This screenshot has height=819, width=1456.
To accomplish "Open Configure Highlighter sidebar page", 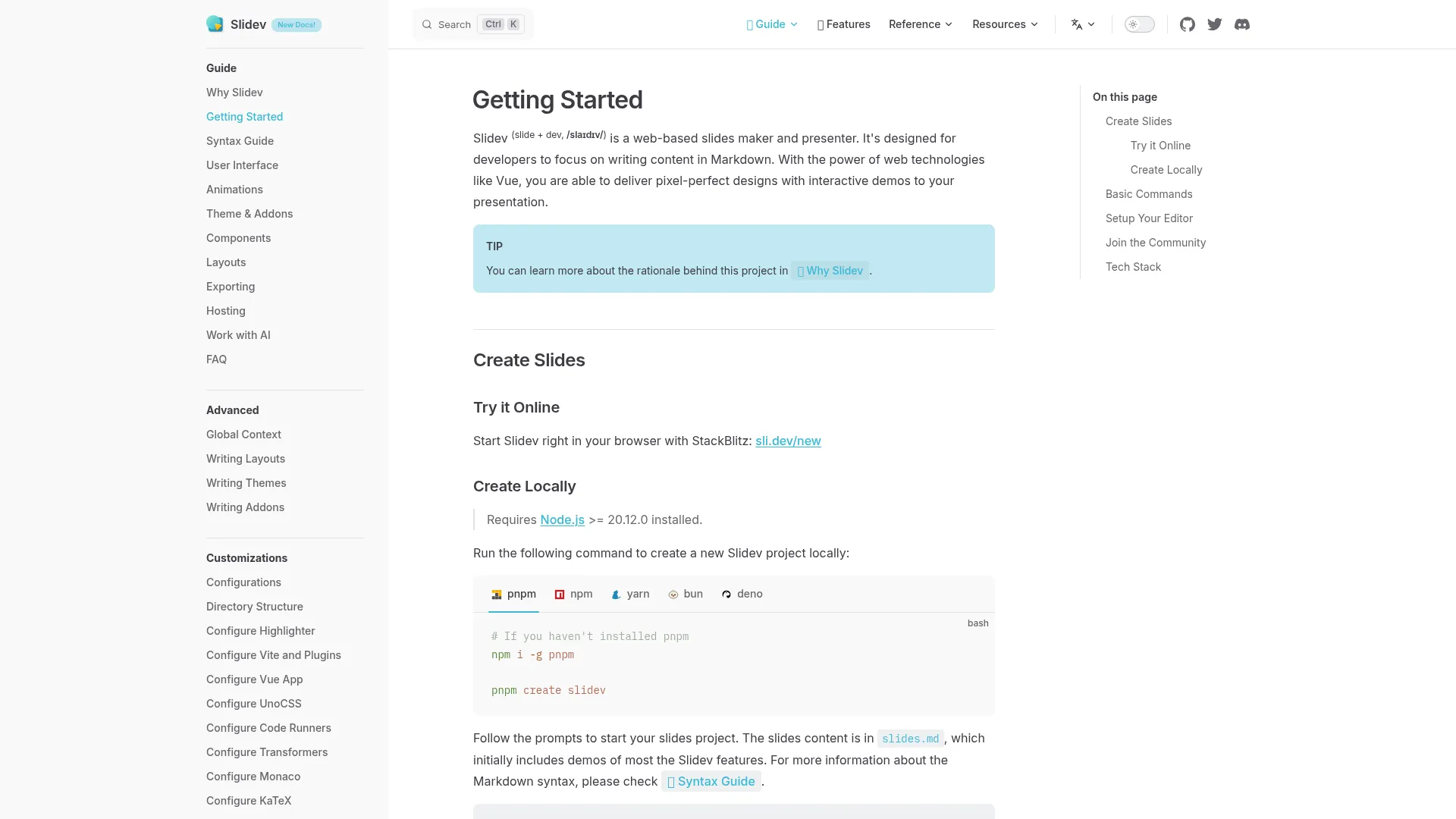I will (x=260, y=631).
